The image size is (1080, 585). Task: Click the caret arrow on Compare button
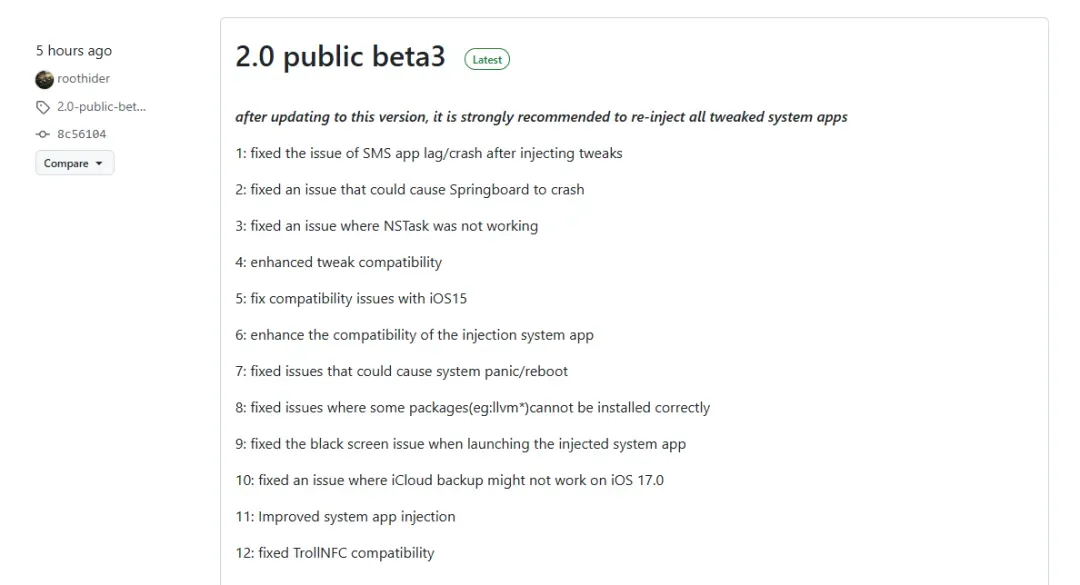(99, 163)
